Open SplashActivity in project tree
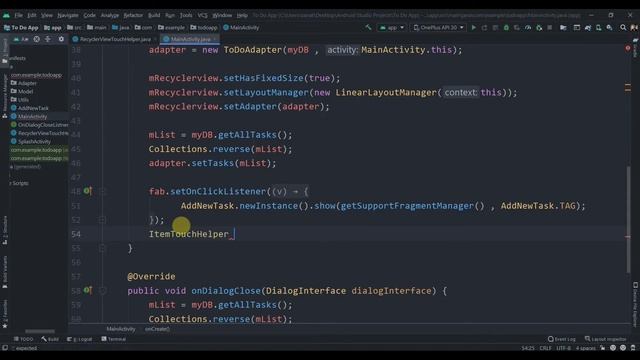The image size is (640, 360). tap(31, 142)
